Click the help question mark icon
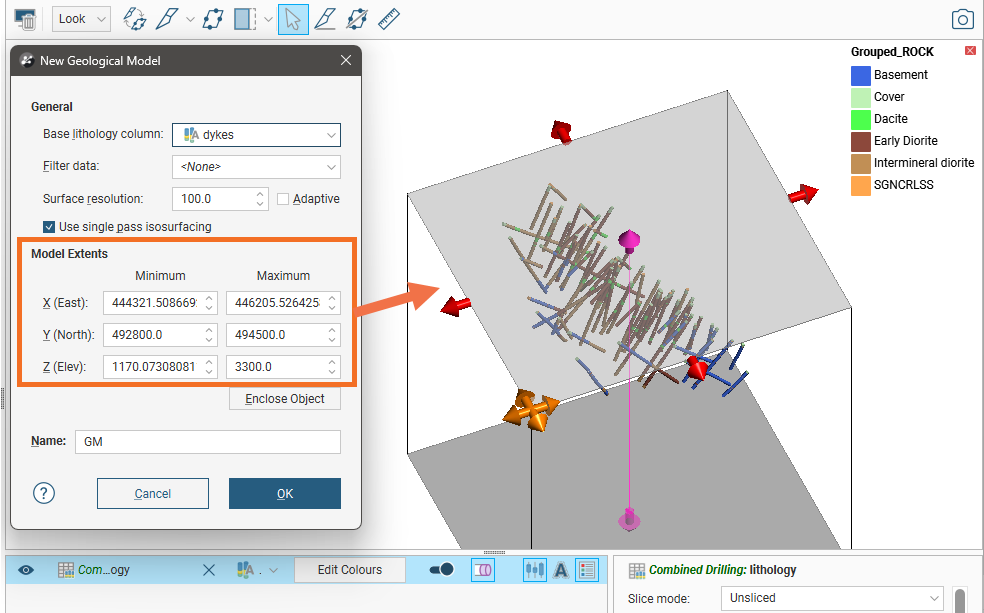This screenshot has height=613, width=984. (44, 493)
